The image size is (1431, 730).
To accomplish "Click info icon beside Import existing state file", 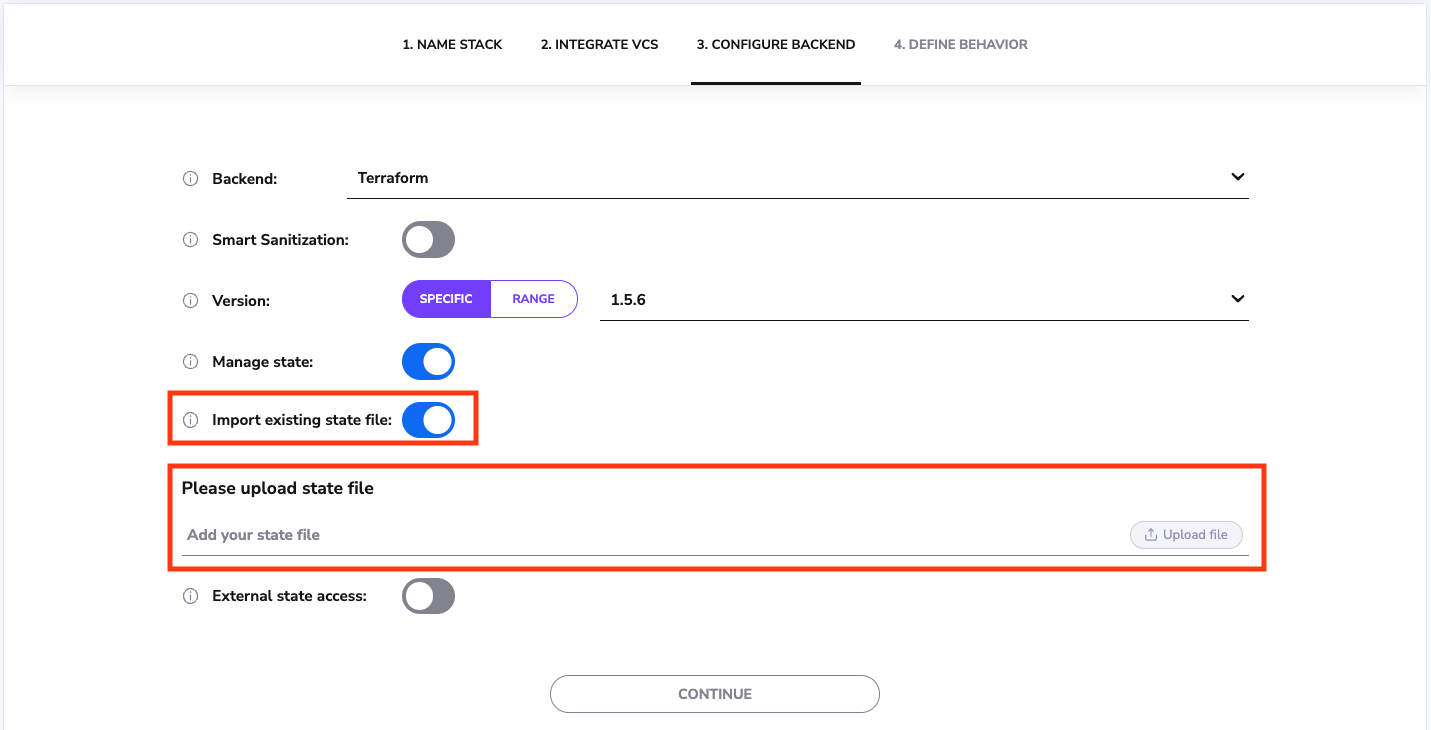I will click(190, 421).
